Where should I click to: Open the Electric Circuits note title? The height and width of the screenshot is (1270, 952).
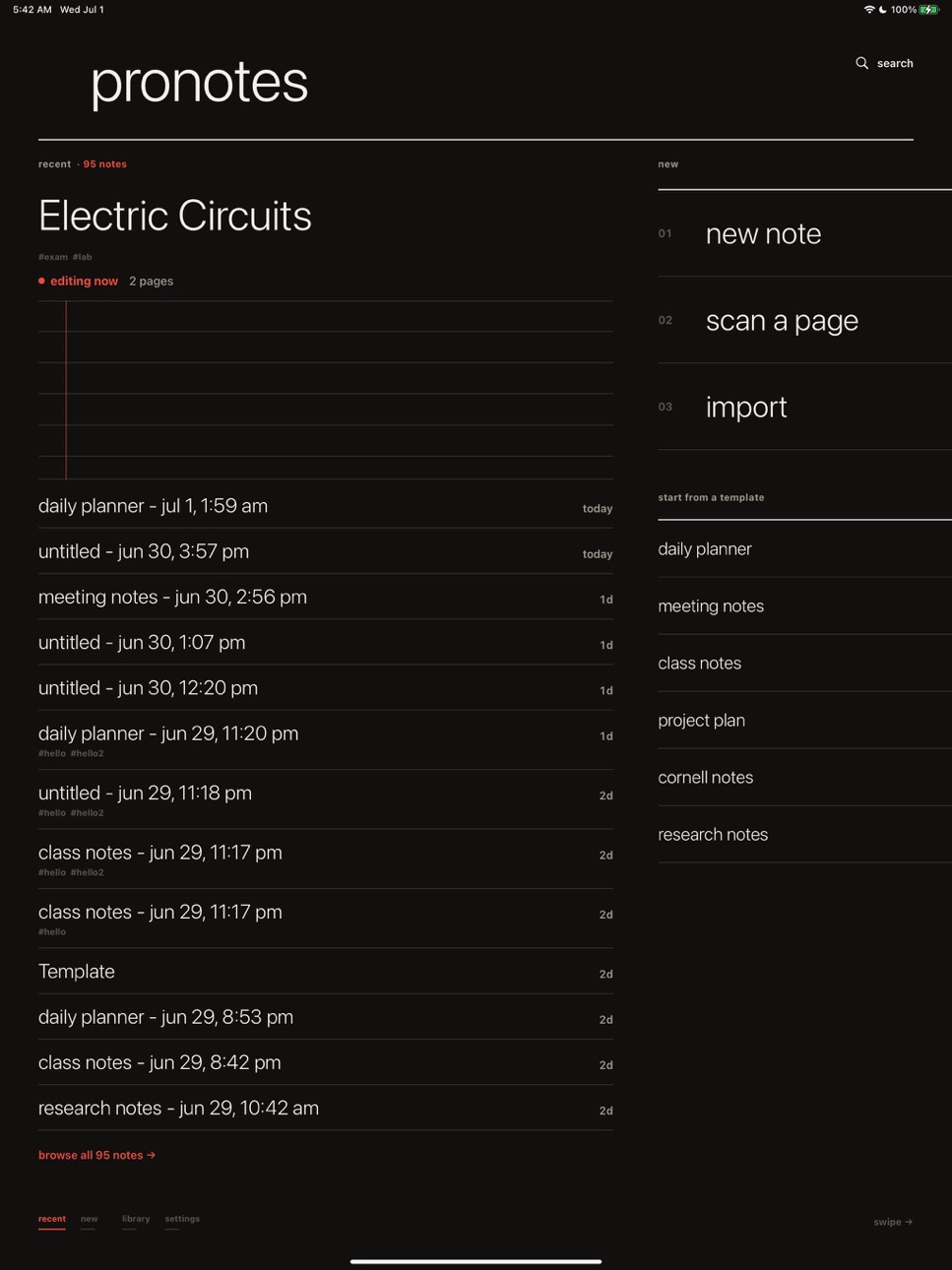pyautogui.click(x=175, y=216)
